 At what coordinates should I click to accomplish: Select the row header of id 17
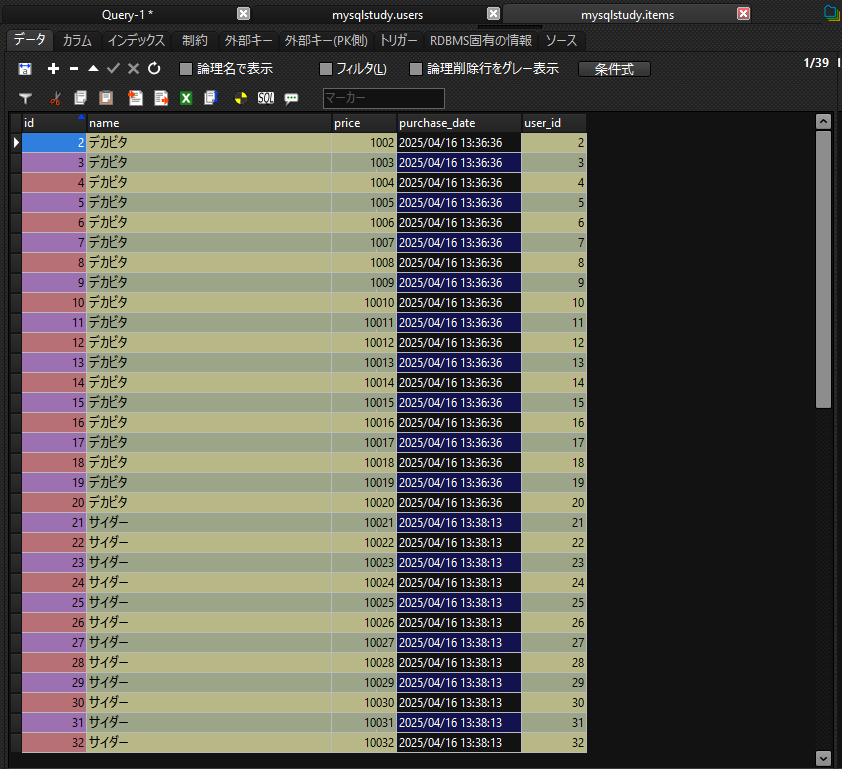pos(16,442)
